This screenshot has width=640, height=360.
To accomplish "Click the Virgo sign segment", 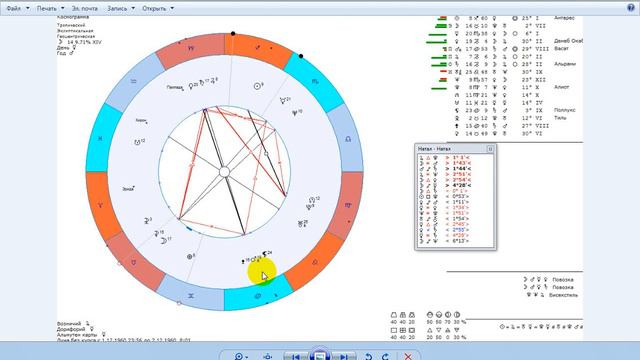I will tap(348, 205).
